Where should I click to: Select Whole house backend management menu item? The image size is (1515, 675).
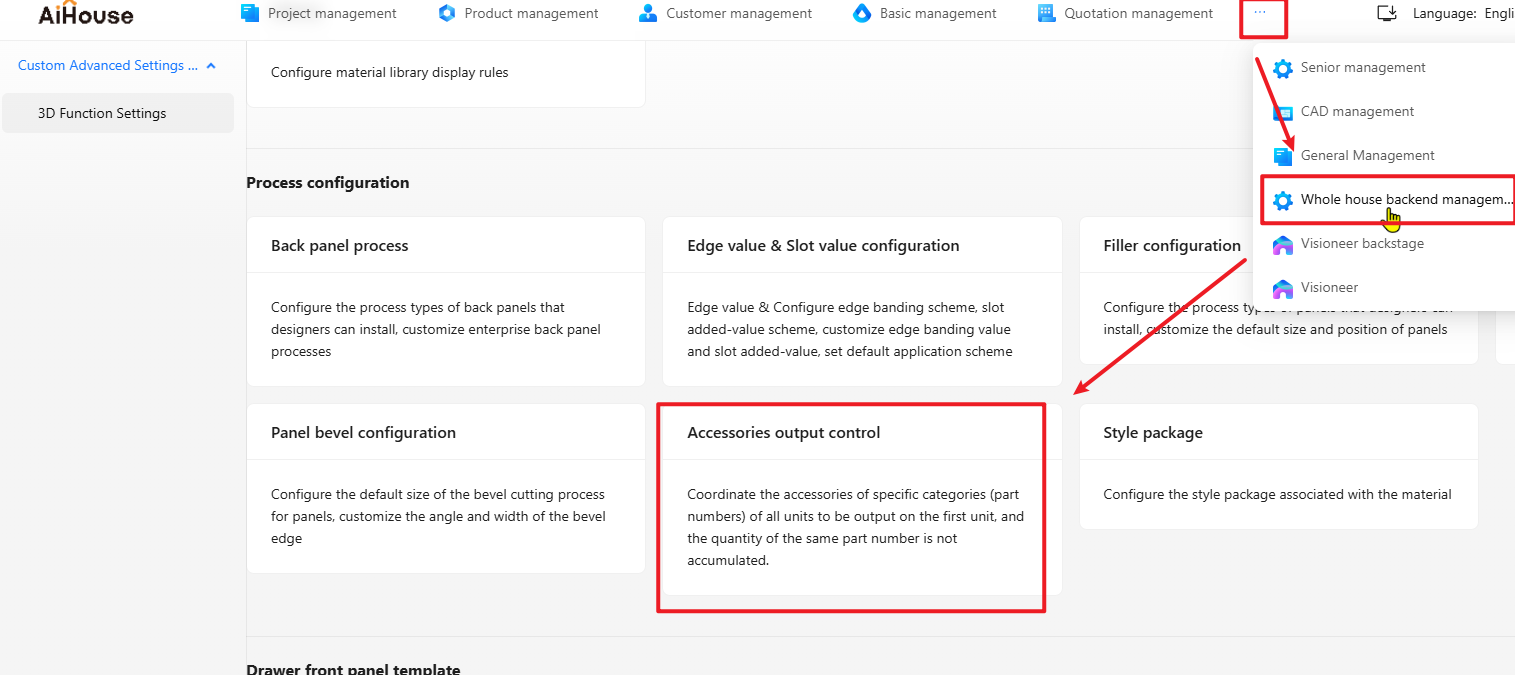[x=1405, y=200]
